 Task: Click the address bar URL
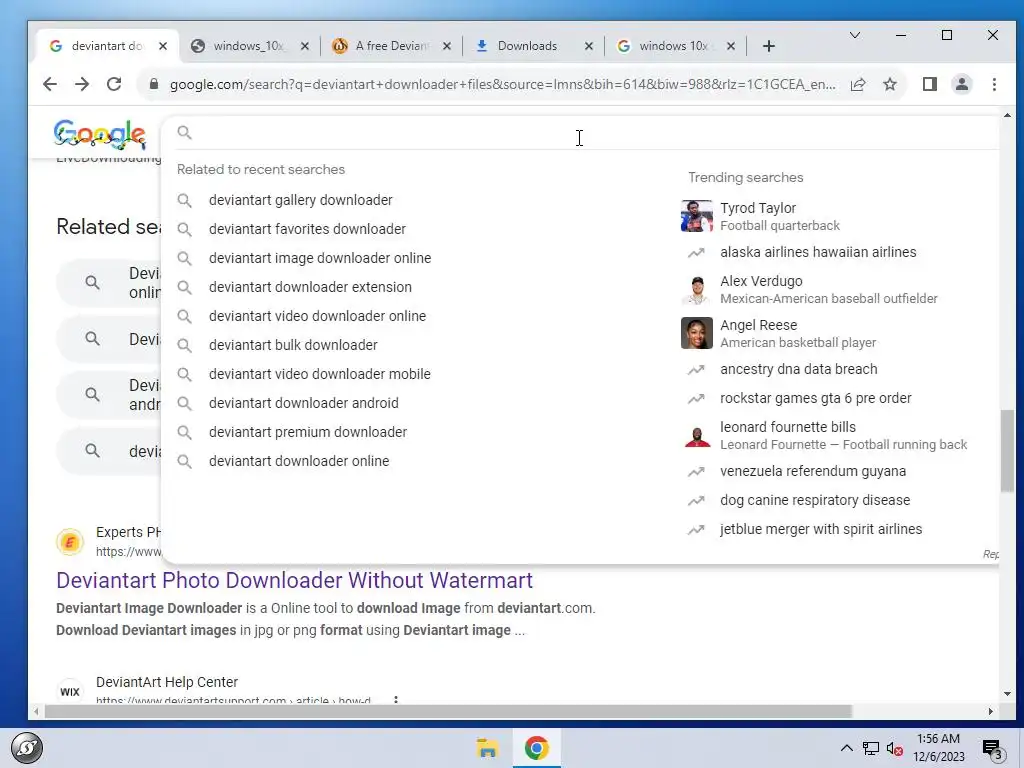502,84
